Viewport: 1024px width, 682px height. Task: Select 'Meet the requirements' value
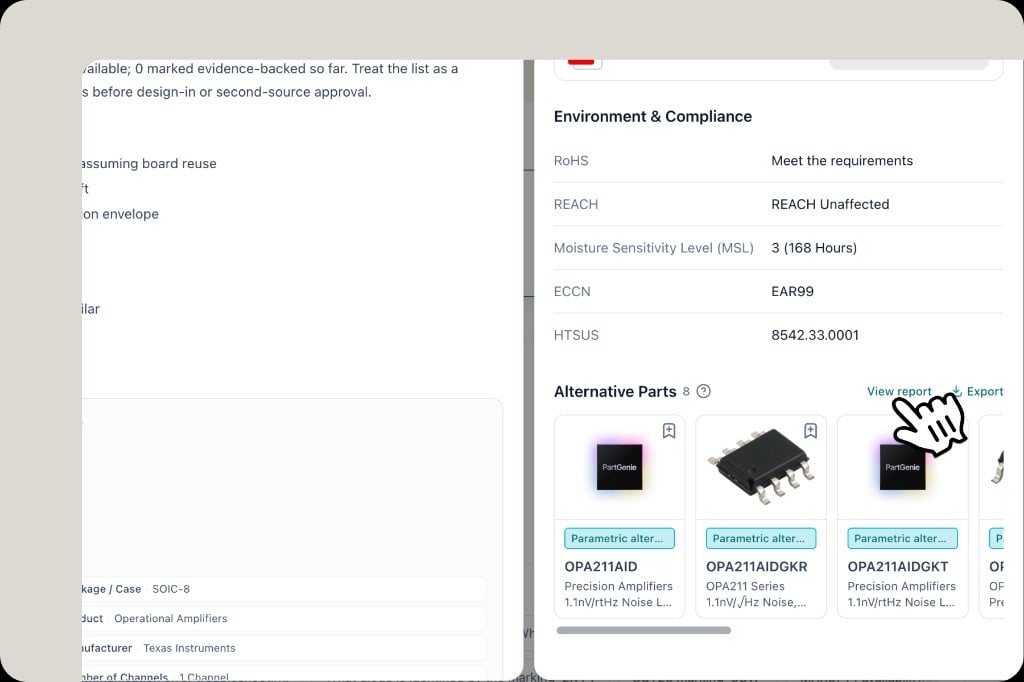pos(842,161)
